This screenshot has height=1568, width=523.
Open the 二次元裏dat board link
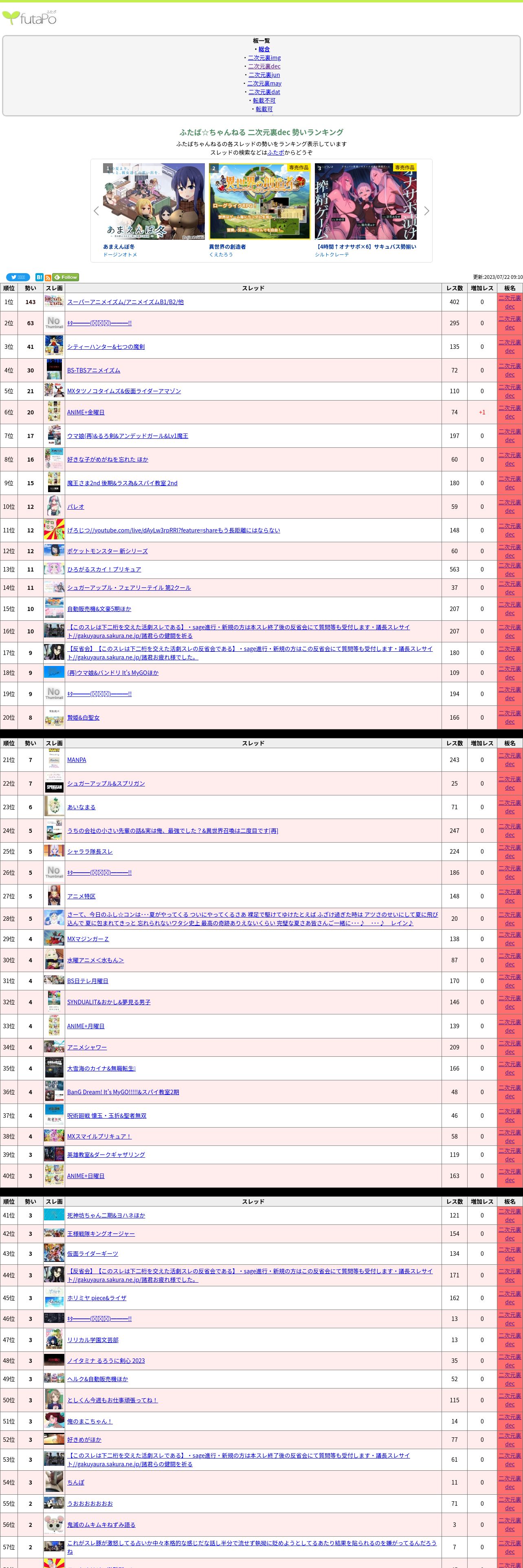click(264, 92)
